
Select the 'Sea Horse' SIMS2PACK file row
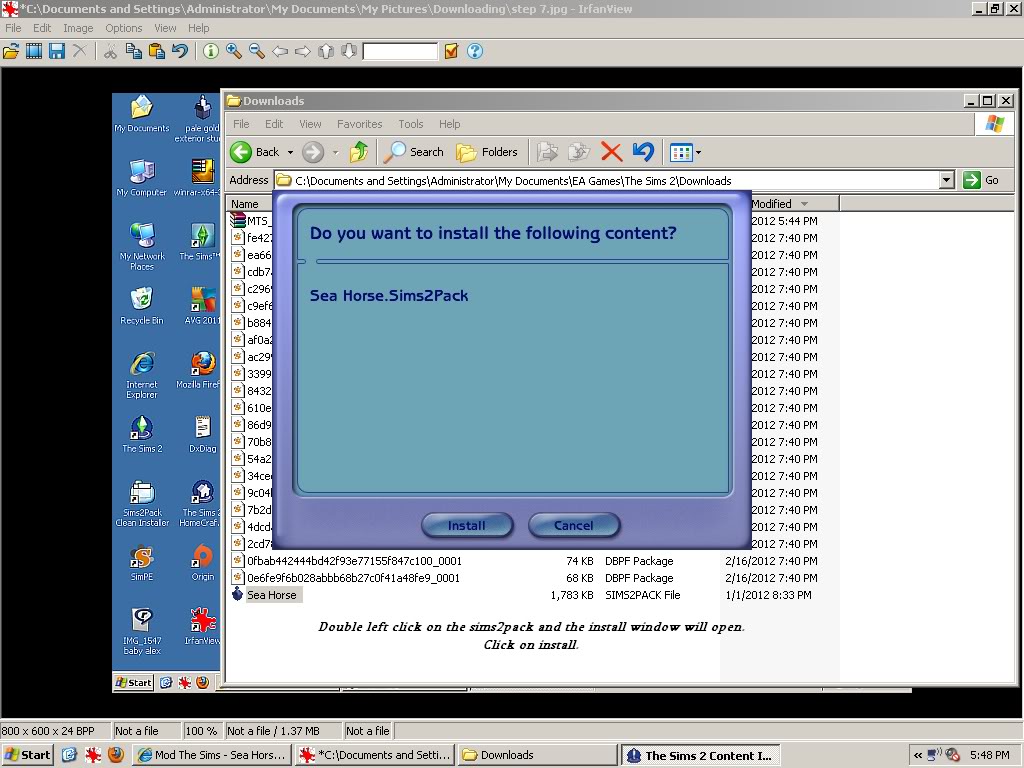(522, 595)
